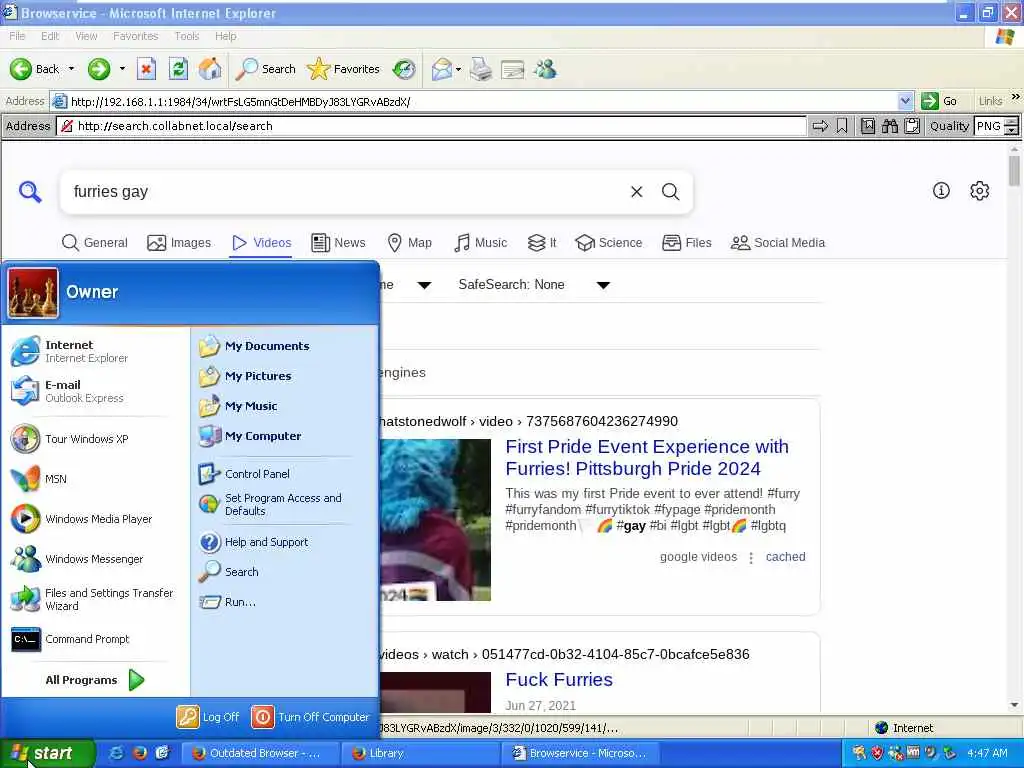
Task: Click the page vertical scrollbar down arrow
Action: [x=1014, y=705]
